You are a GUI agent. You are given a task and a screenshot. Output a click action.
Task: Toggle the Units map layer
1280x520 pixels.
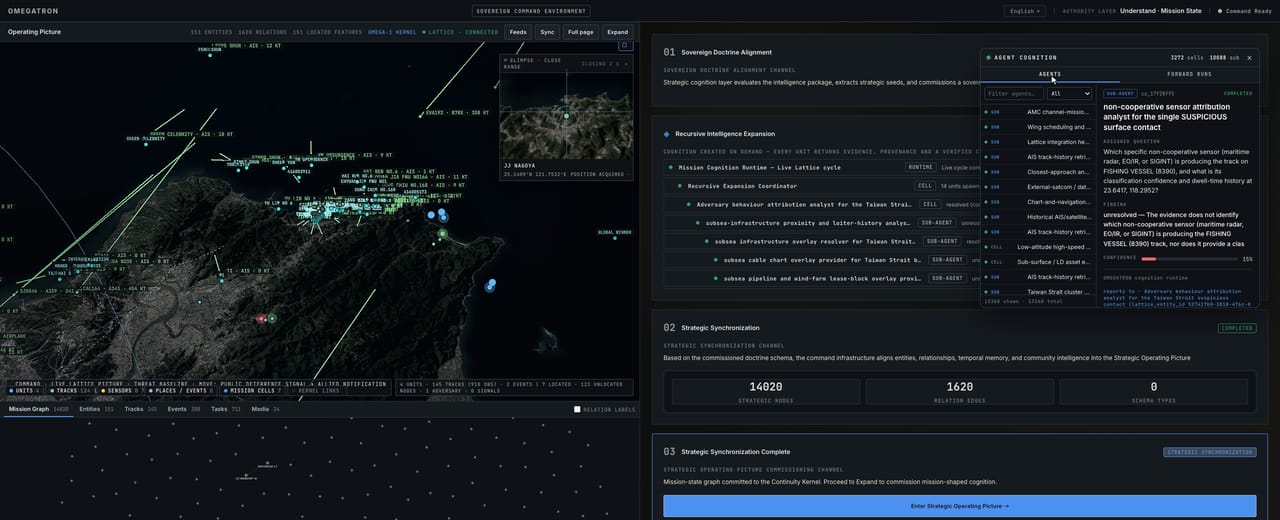[x=24, y=390]
